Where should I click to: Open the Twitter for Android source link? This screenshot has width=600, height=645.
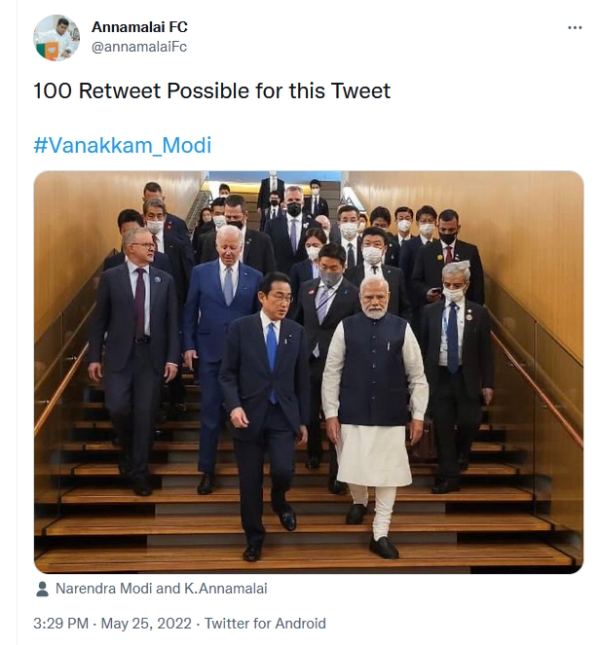[265, 623]
